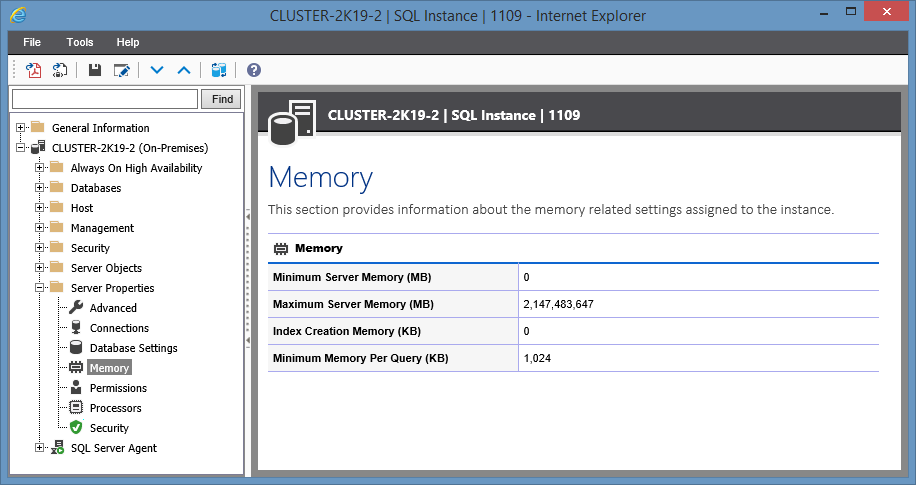
Task: Click the Database Settings cylinder icon
Action: pos(76,348)
